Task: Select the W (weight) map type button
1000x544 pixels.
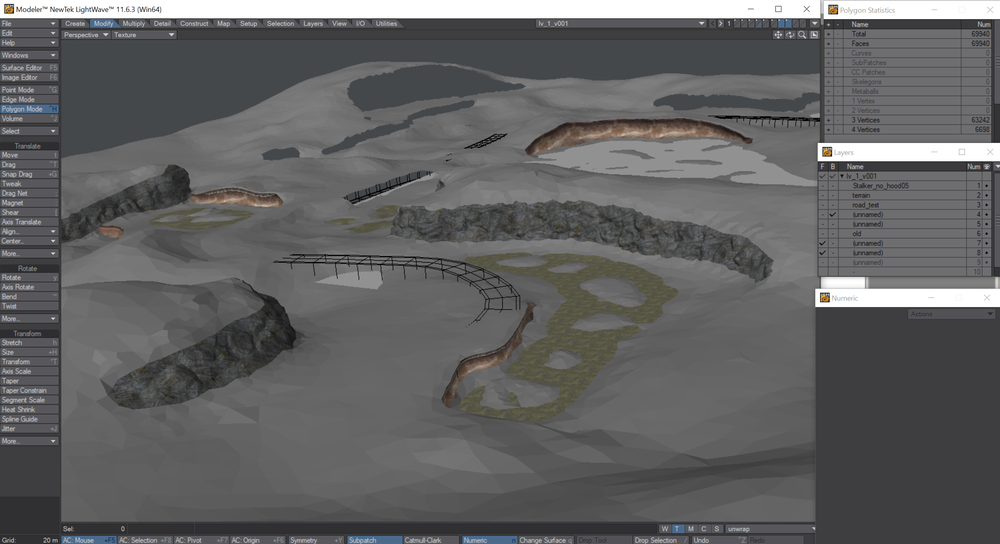Action: click(665, 528)
